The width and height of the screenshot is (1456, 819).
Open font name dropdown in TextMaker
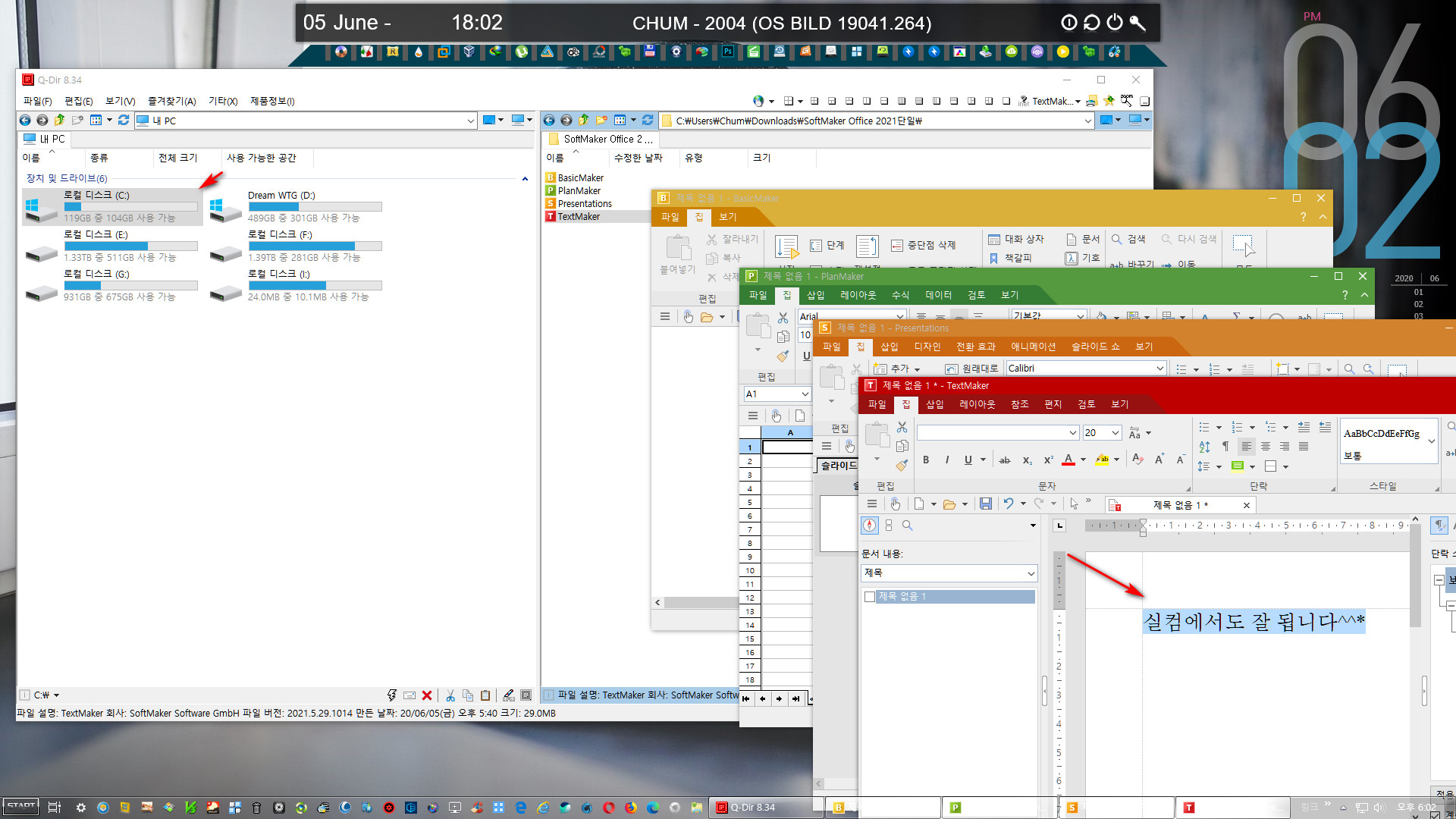(x=1073, y=432)
